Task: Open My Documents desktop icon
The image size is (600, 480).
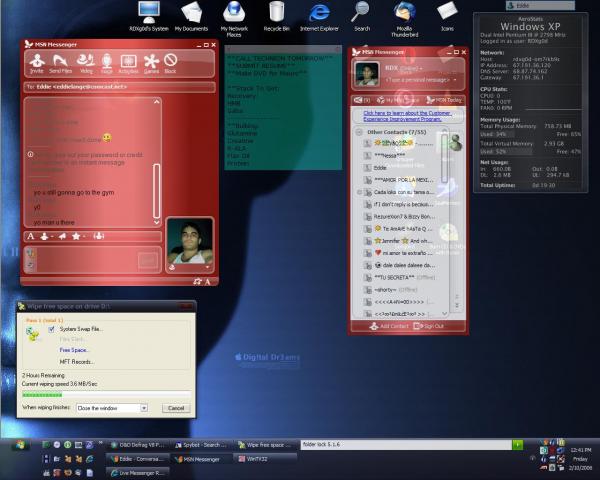Action: (191, 16)
